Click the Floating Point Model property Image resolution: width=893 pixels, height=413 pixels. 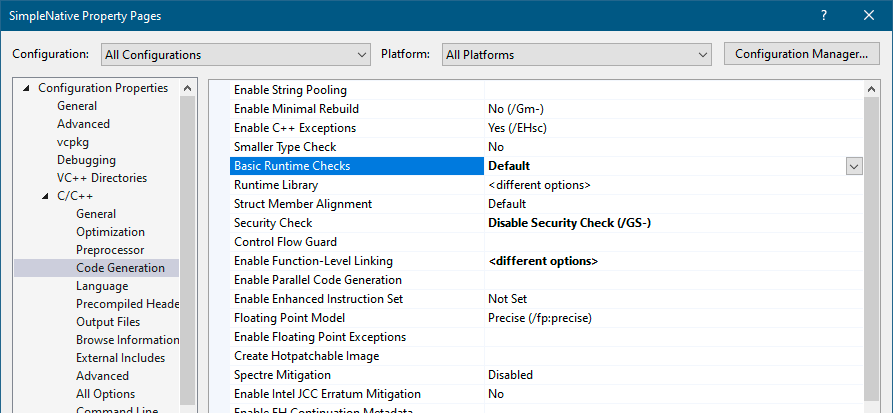[x=289, y=318]
